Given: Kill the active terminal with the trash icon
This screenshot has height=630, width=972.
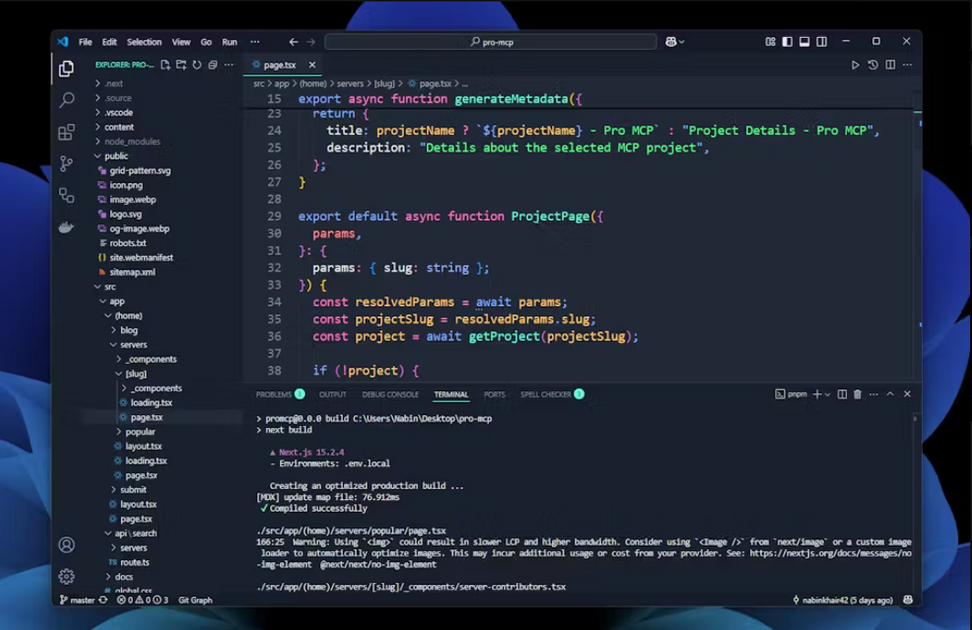Looking at the screenshot, I should (858, 394).
